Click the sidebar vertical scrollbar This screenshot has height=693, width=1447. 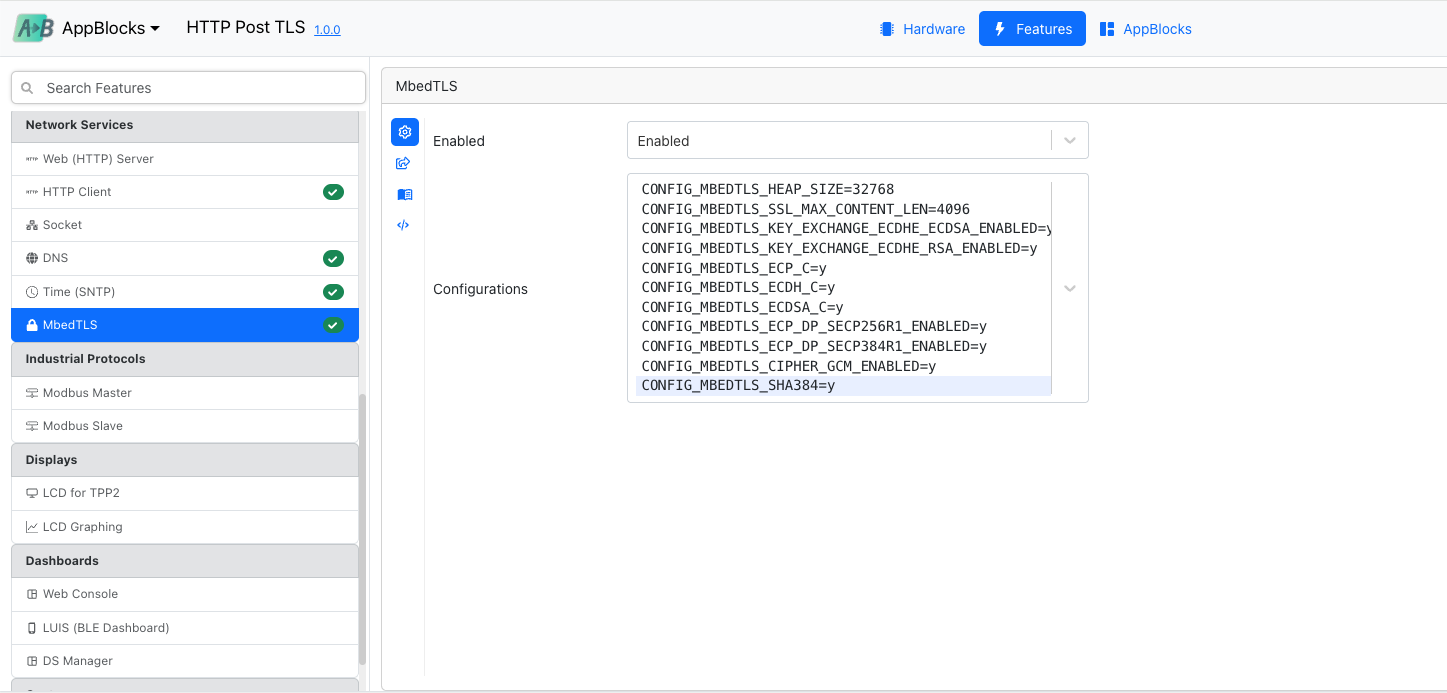(363, 529)
